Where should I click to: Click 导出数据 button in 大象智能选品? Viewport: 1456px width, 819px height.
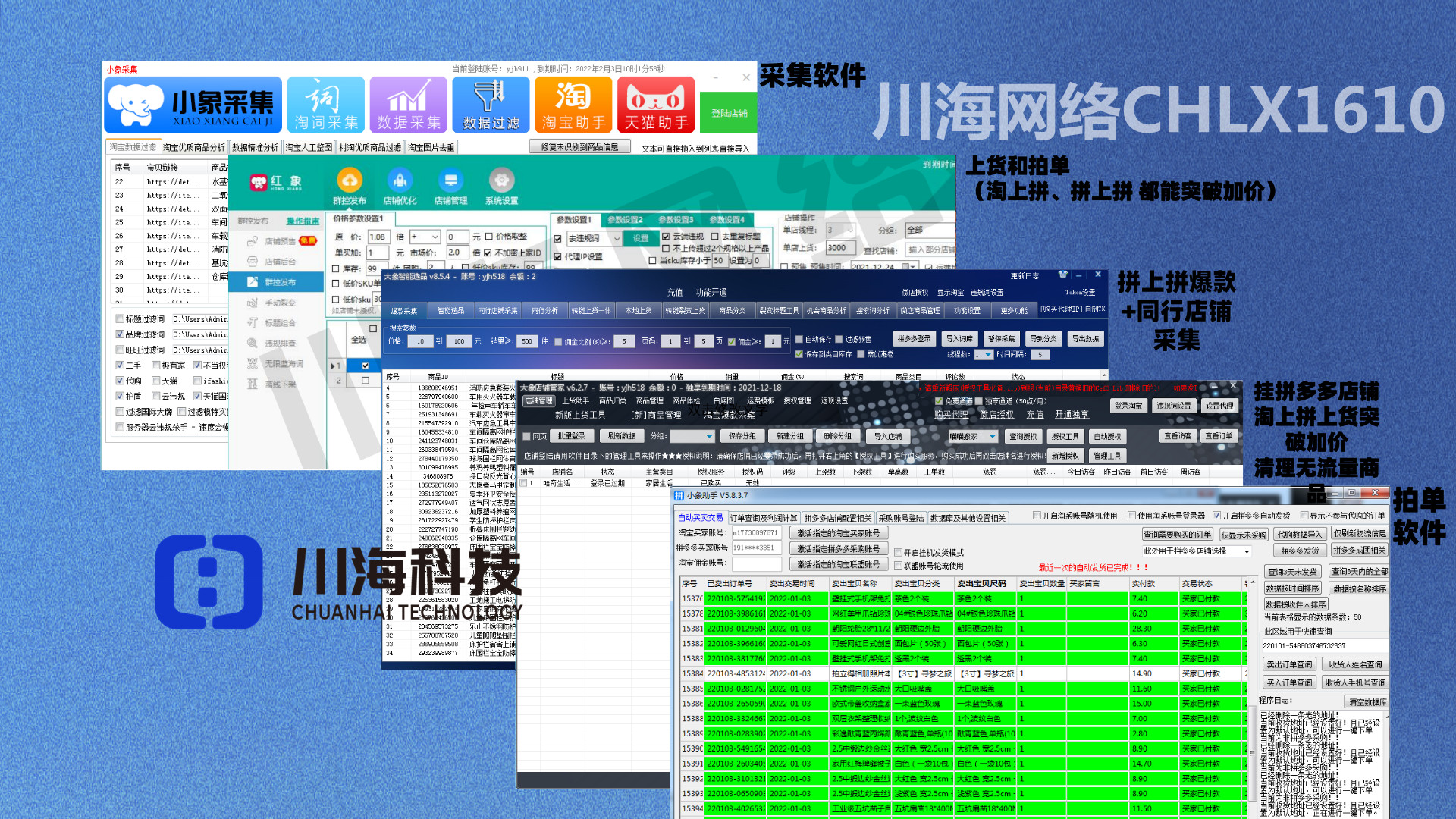[x=1085, y=339]
